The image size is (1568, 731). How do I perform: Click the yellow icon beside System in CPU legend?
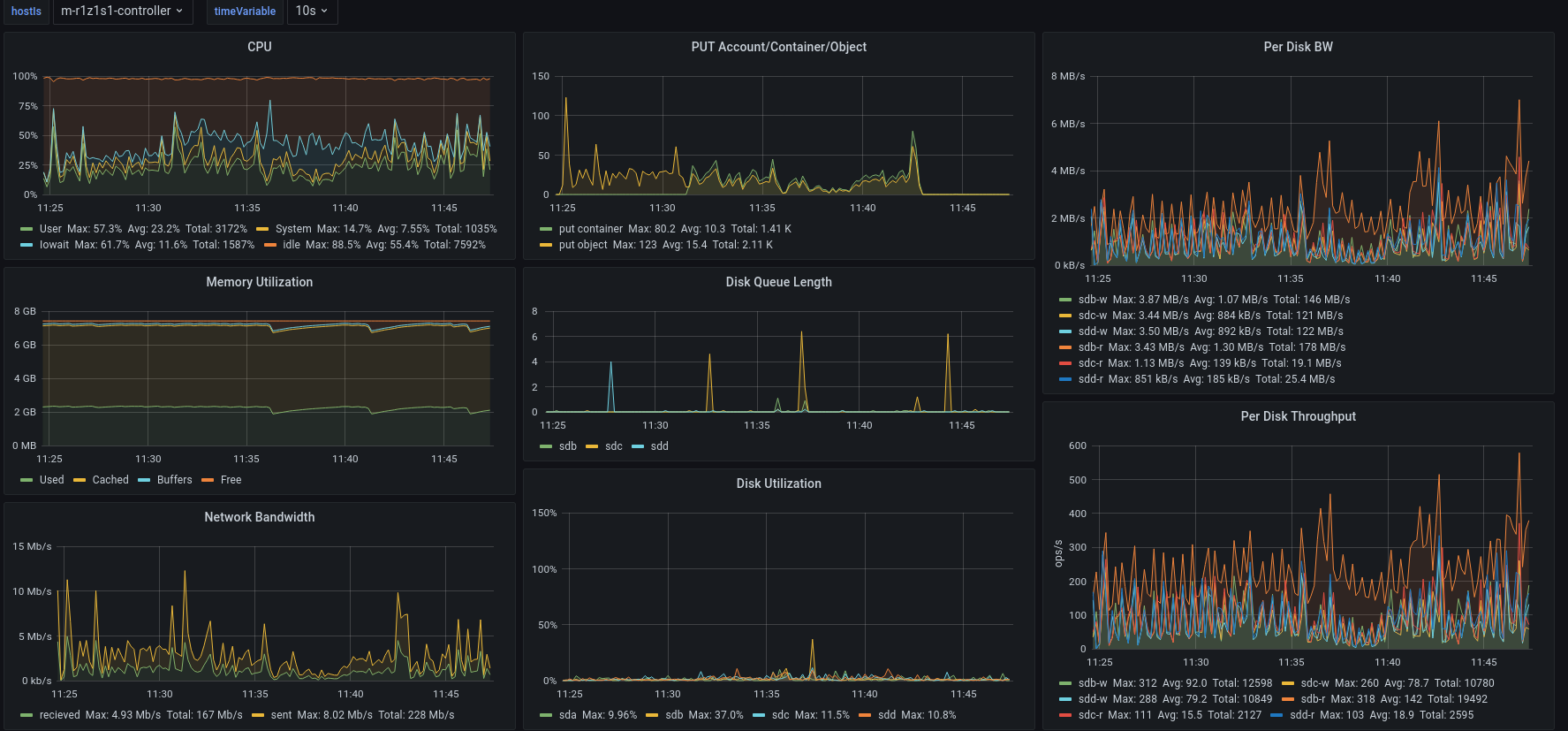tap(262, 229)
